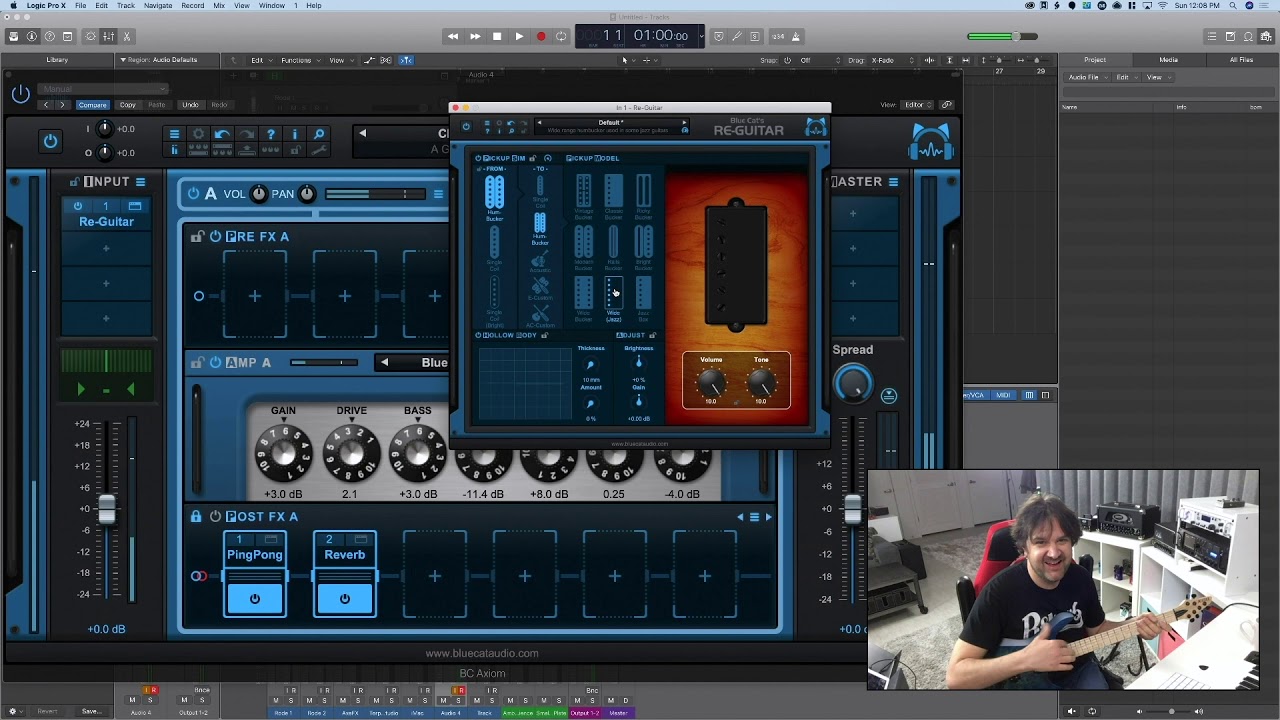Click the Compare button

coord(92,105)
